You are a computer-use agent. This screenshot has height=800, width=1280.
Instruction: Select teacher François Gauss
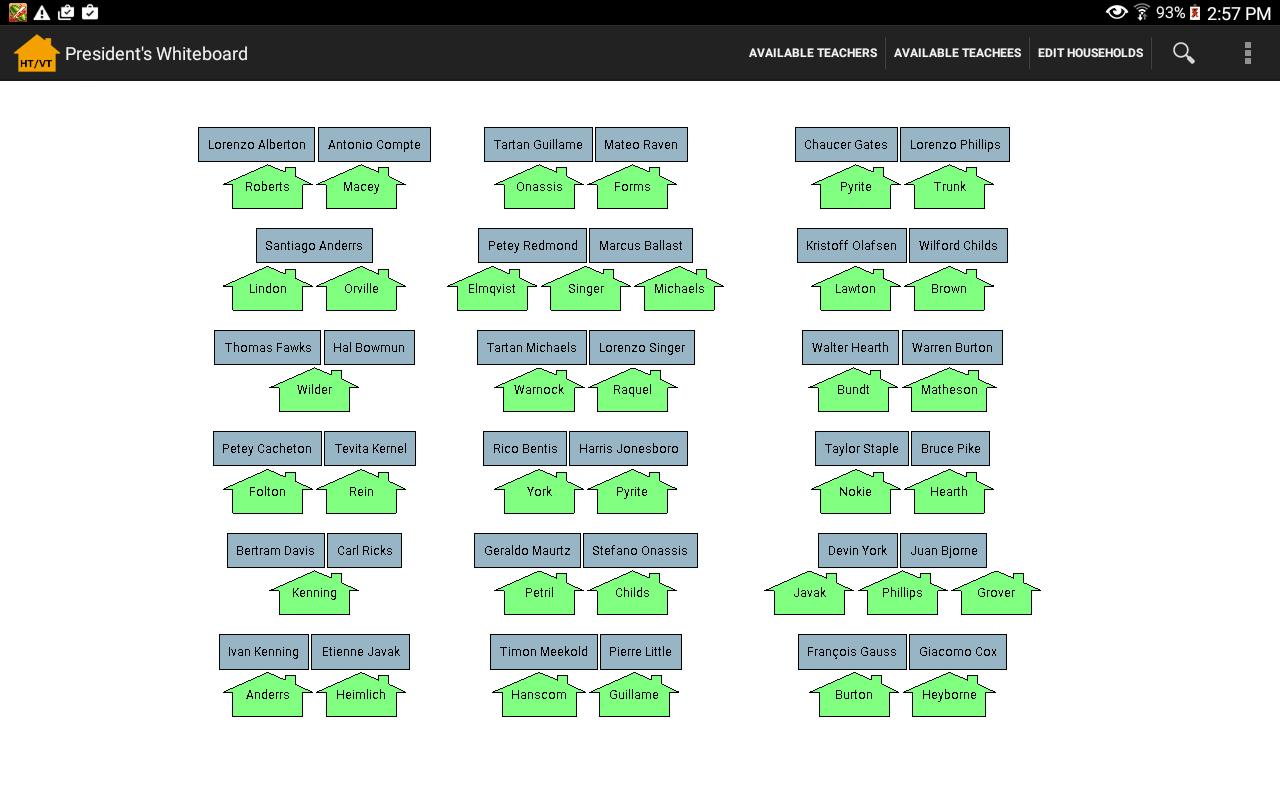click(x=852, y=652)
